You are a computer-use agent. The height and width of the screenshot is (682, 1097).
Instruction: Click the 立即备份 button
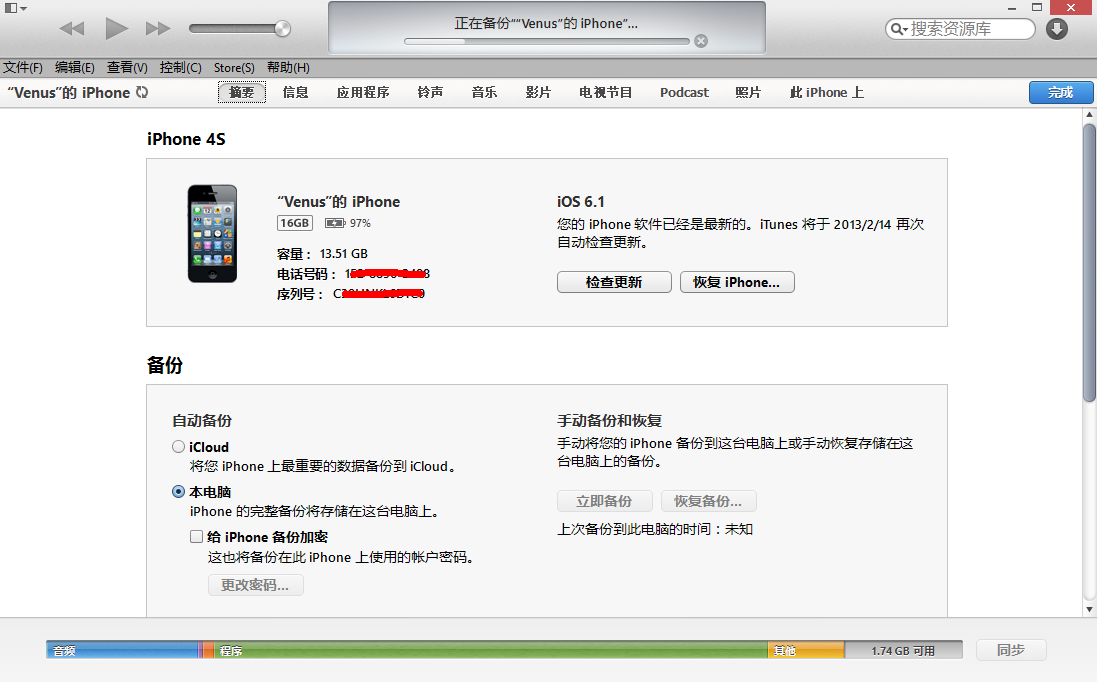point(604,501)
